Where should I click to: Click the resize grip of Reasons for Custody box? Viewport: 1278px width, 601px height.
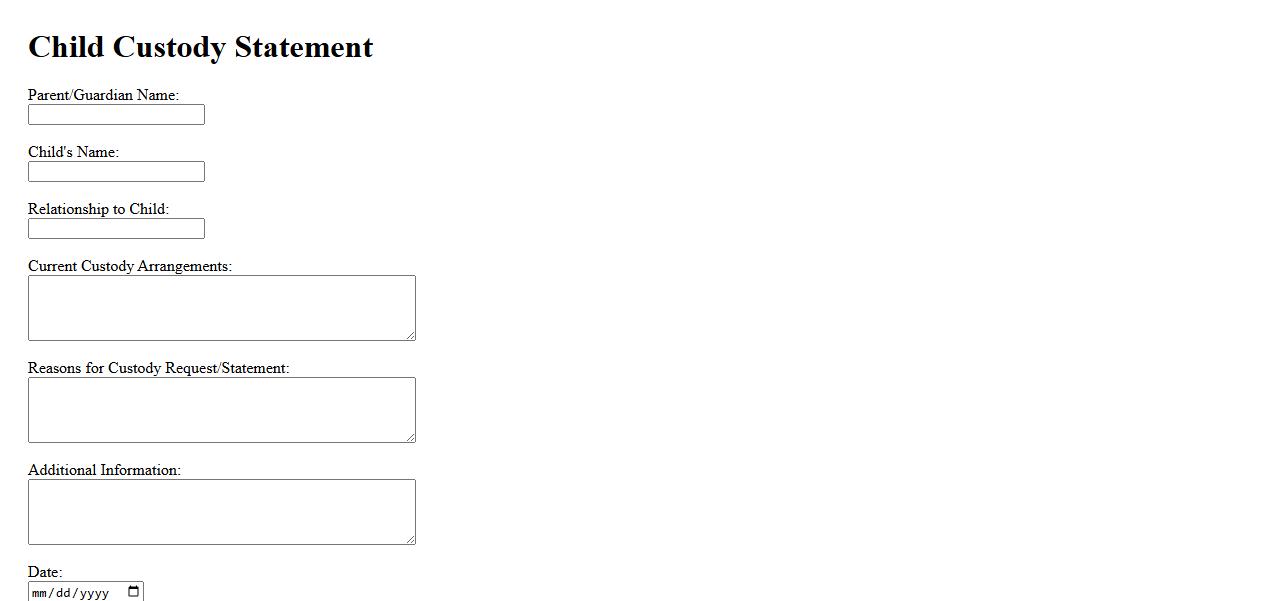click(410, 437)
